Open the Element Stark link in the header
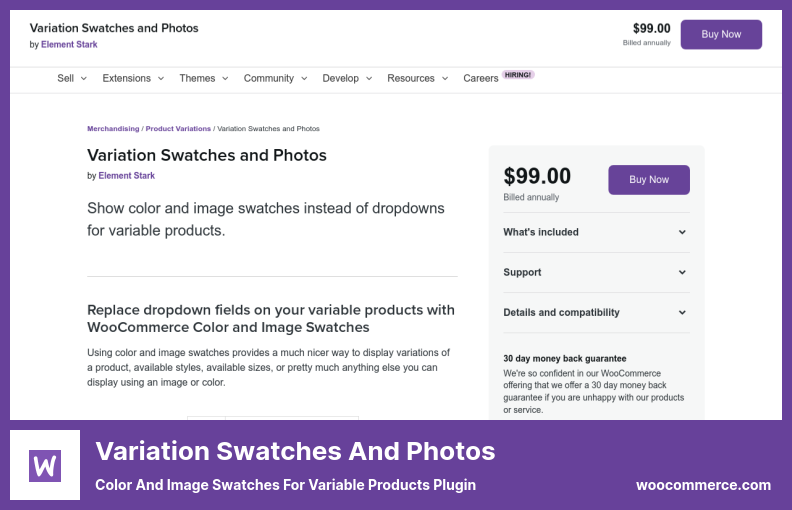Screen dimensions: 792x510 pos(69,44)
